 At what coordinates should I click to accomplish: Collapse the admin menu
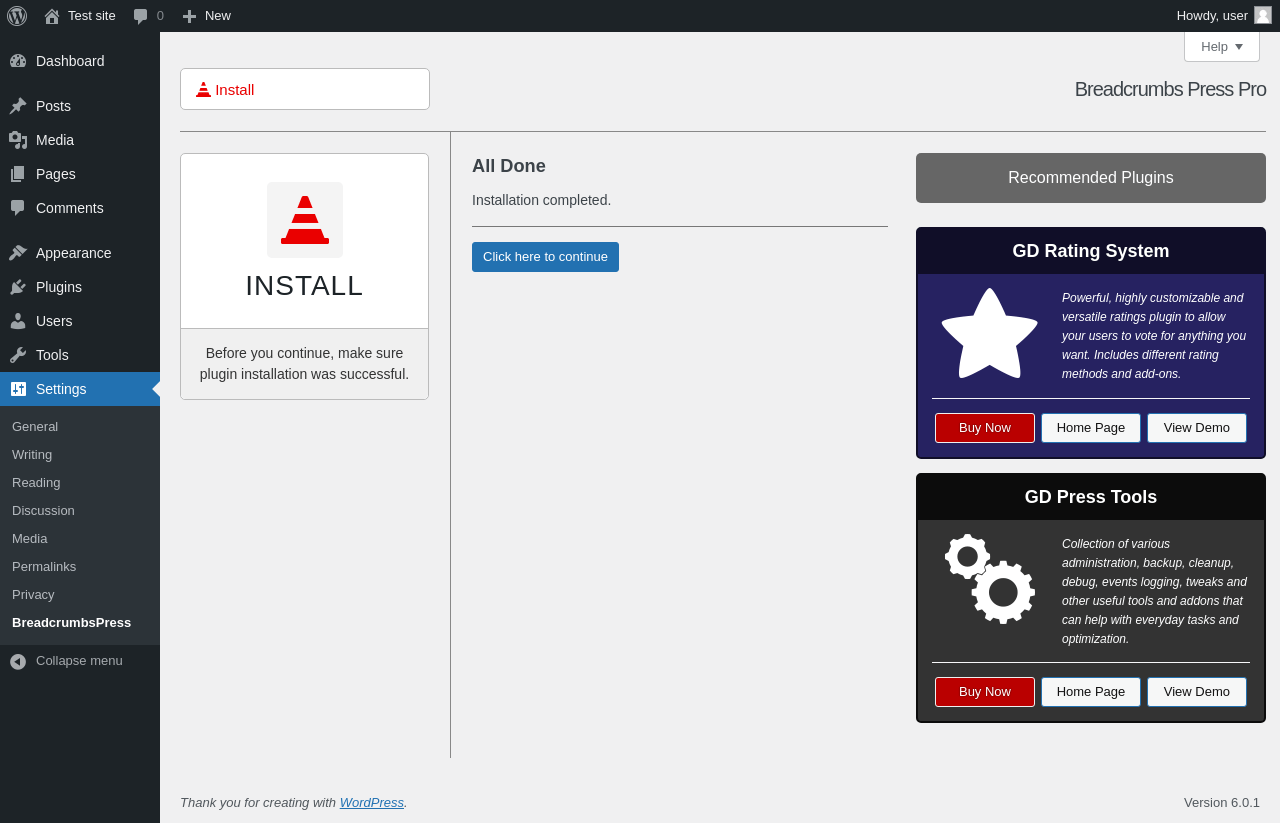point(80,661)
